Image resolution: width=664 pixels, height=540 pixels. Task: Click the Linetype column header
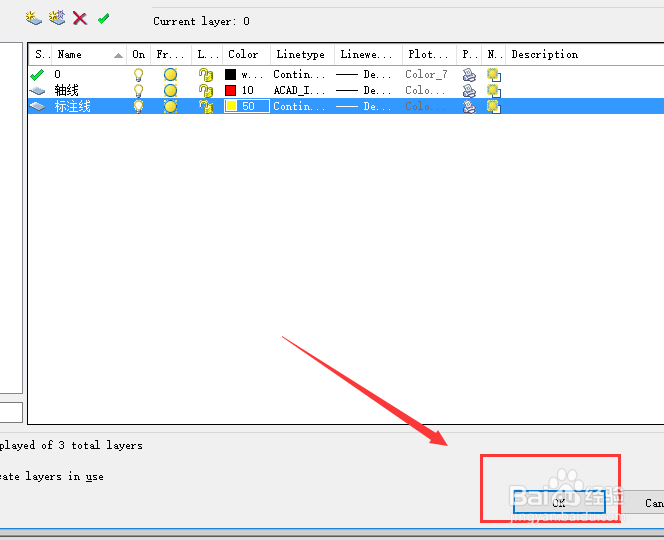pos(302,55)
